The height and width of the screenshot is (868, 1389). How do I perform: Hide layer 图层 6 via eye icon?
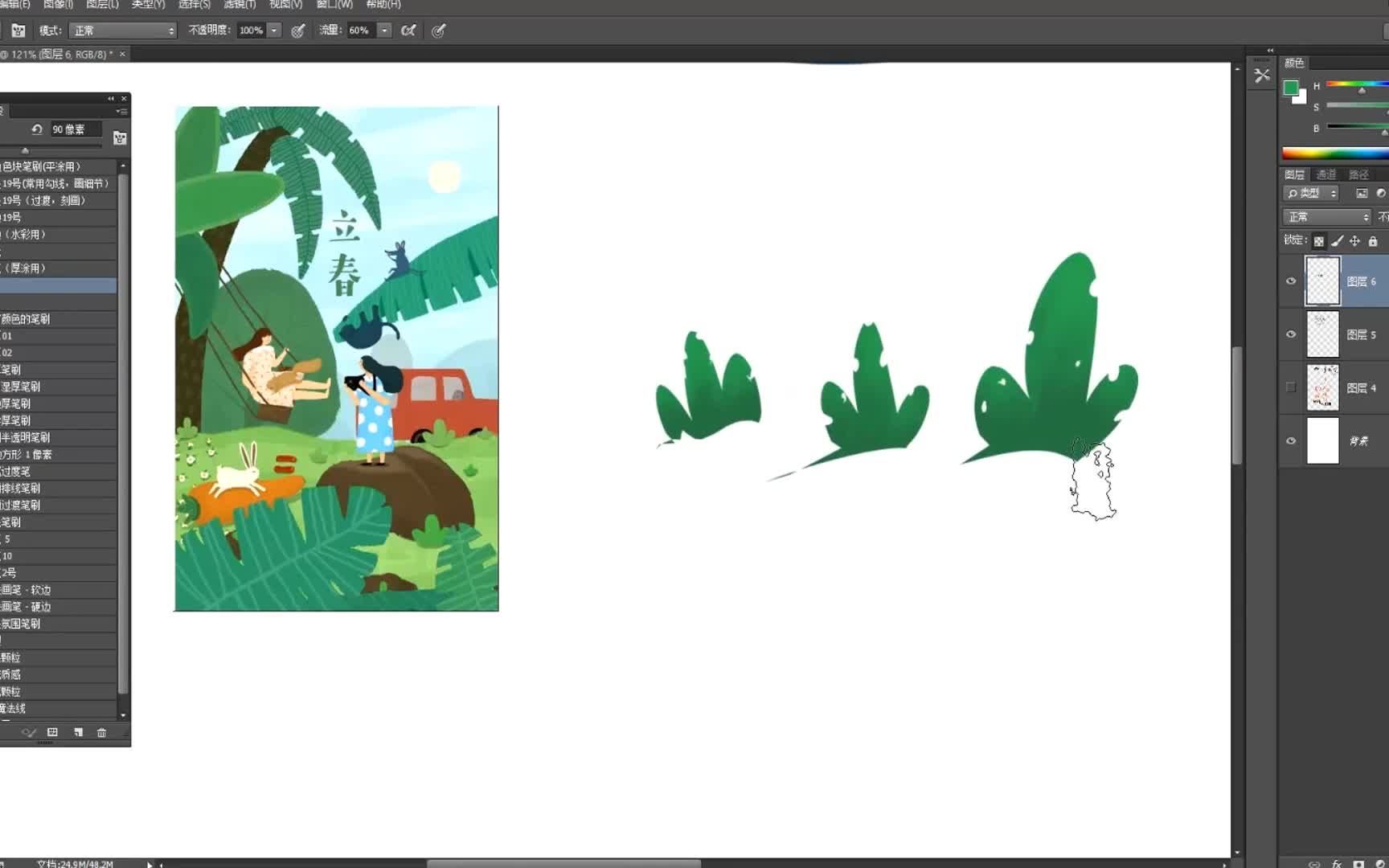click(x=1291, y=281)
